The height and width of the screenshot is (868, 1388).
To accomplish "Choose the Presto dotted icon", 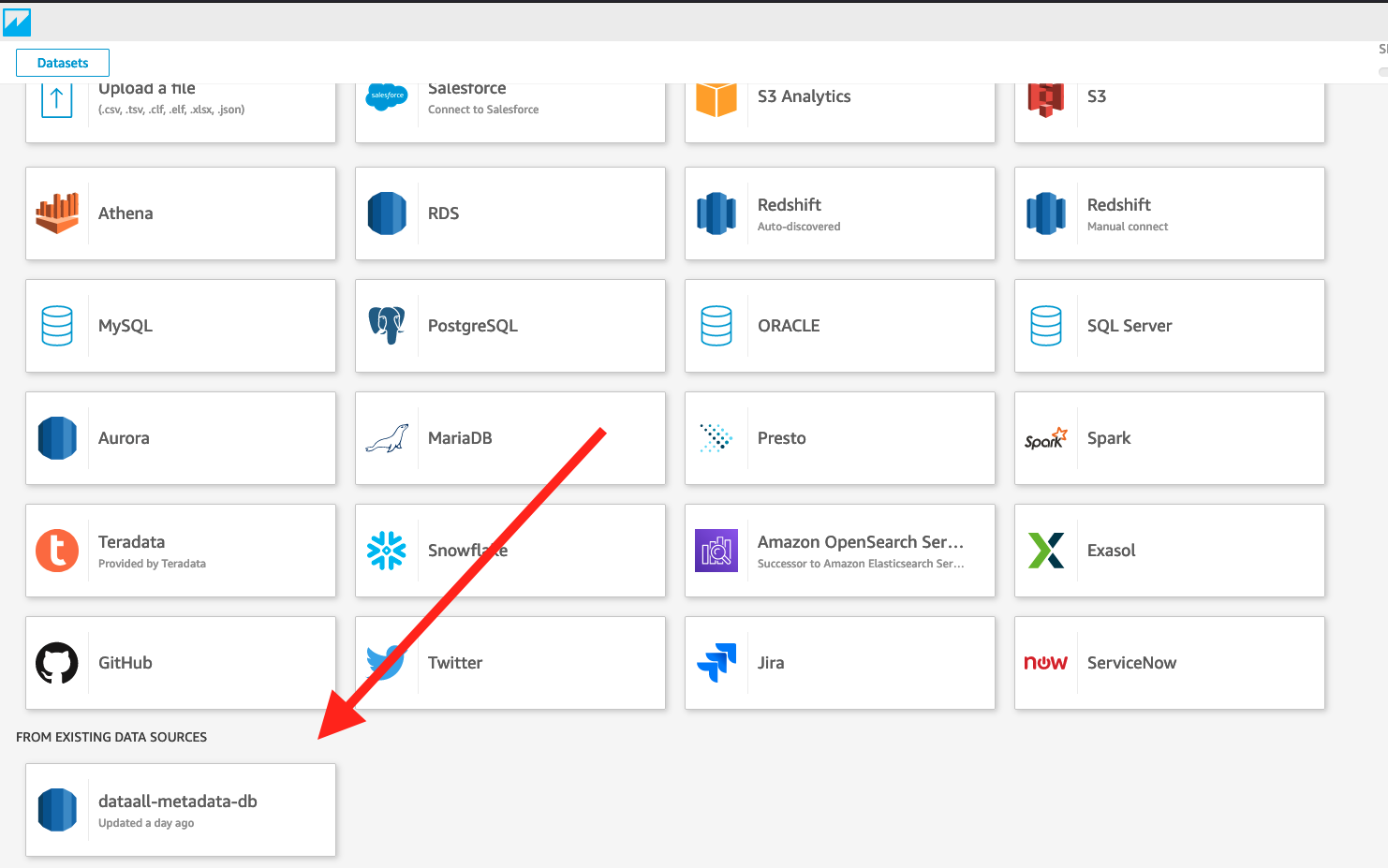I will tap(716, 438).
